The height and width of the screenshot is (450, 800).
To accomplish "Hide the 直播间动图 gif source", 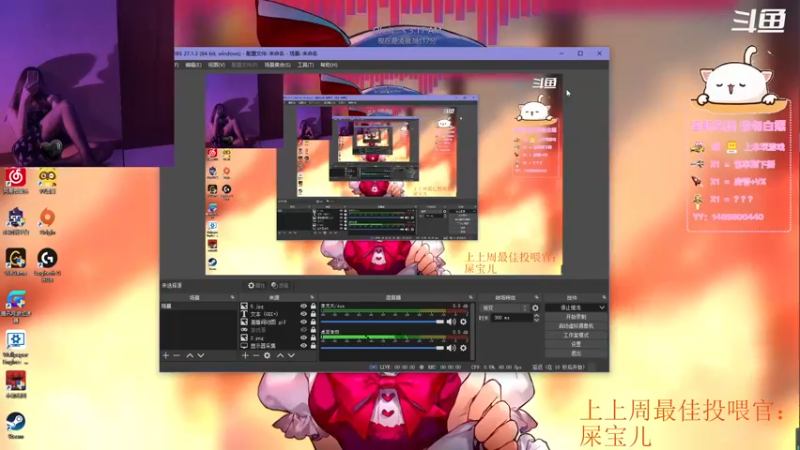I will [x=304, y=322].
